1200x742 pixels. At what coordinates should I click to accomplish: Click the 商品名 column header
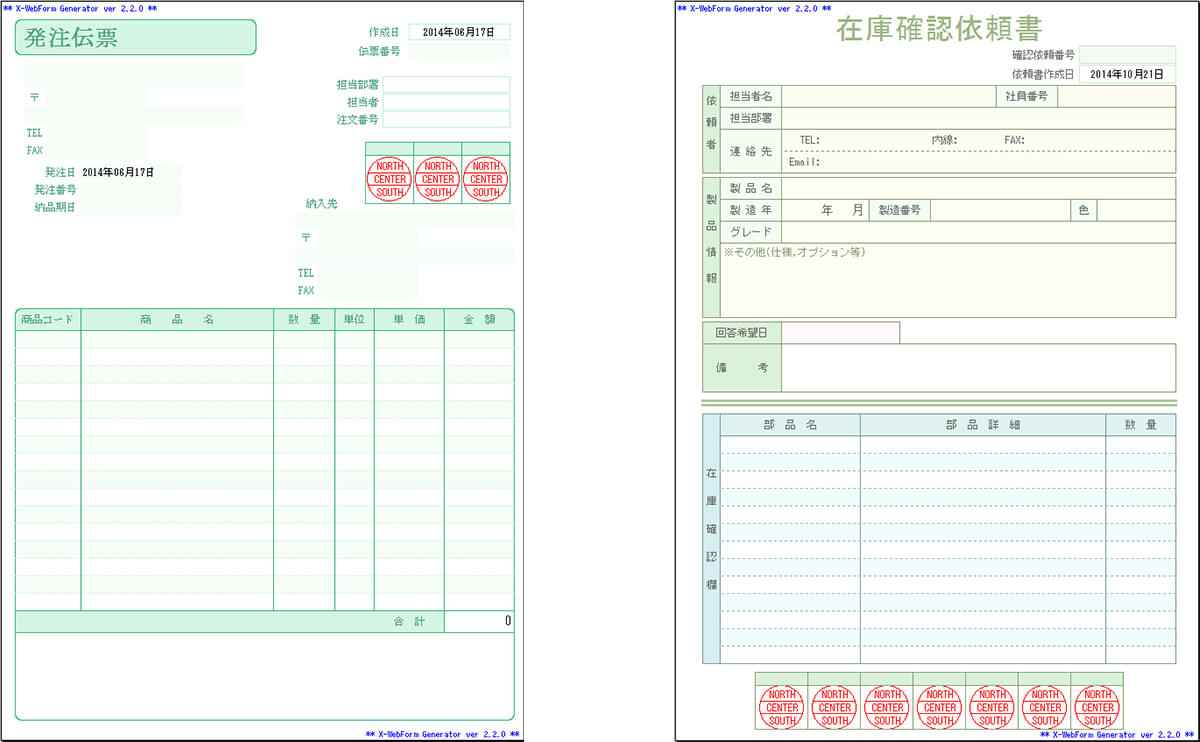(177, 320)
